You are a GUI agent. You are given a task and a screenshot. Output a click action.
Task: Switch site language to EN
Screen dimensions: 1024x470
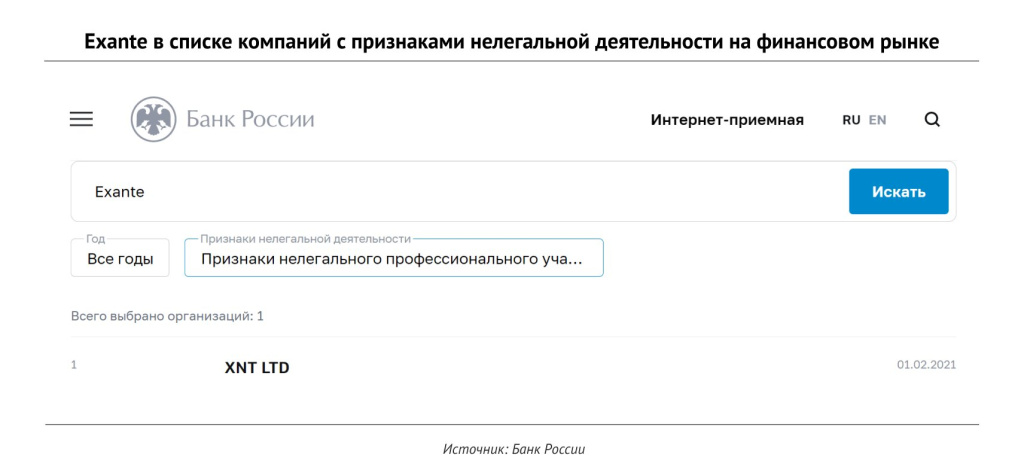coord(877,120)
